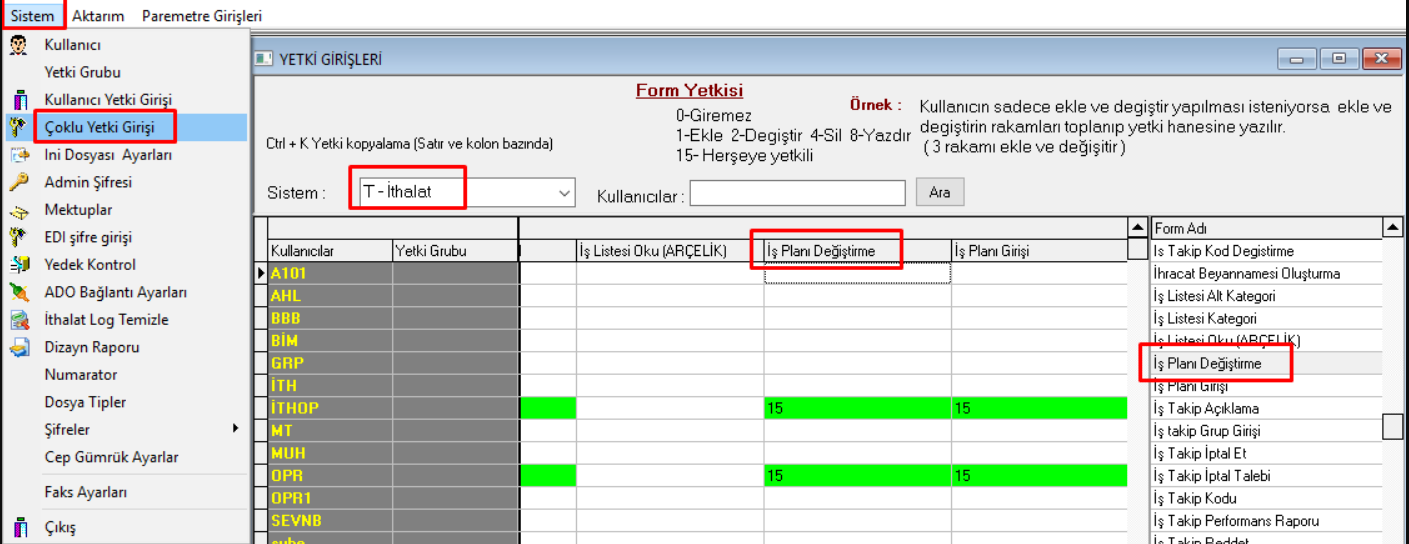Image resolution: width=1409 pixels, height=544 pixels.
Task: Click the Kullanıcı user icon in menu
Action: coord(18,45)
